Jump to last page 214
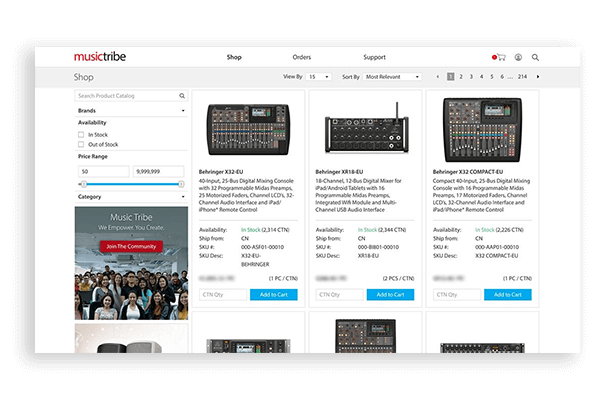Screen dimensions: 615x400 (x=522, y=77)
